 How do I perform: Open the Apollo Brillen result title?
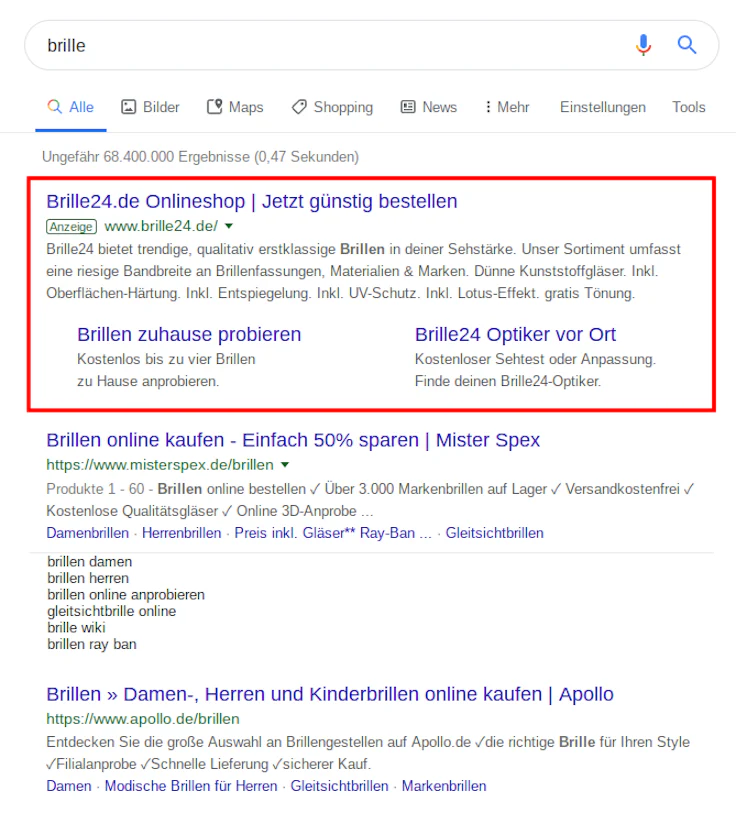[330, 694]
